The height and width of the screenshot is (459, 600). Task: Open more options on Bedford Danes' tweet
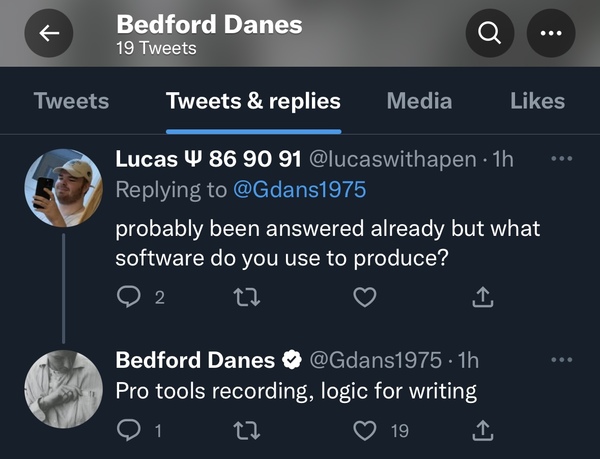point(561,360)
